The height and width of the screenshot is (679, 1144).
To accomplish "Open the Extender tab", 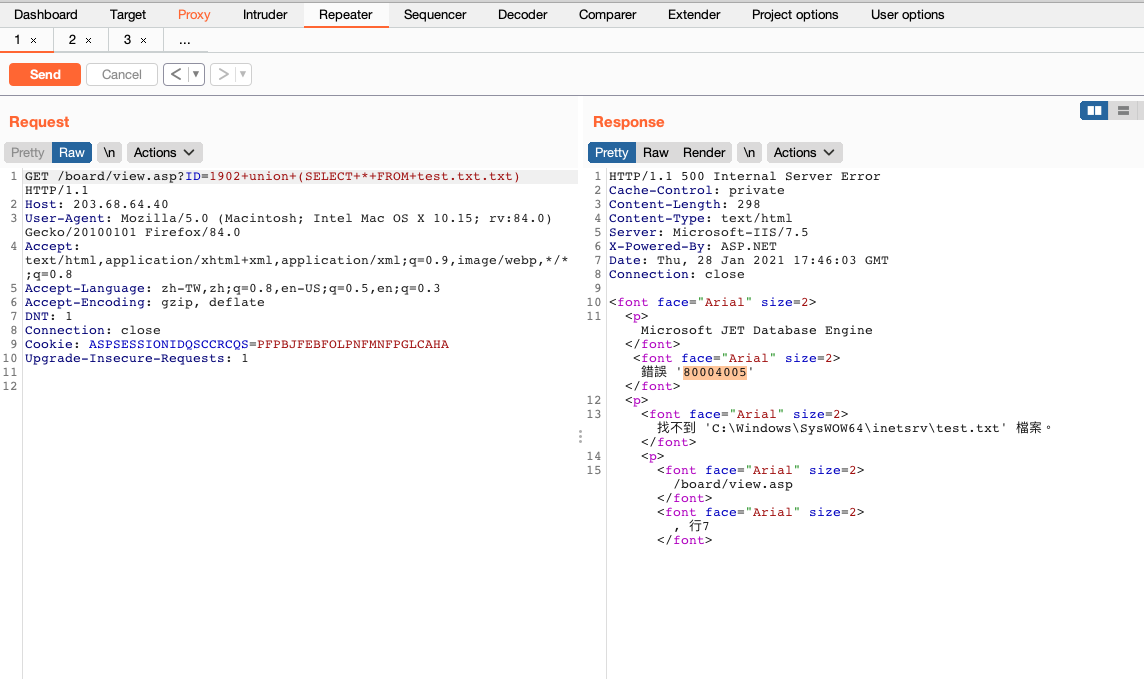I will pyautogui.click(x=694, y=15).
